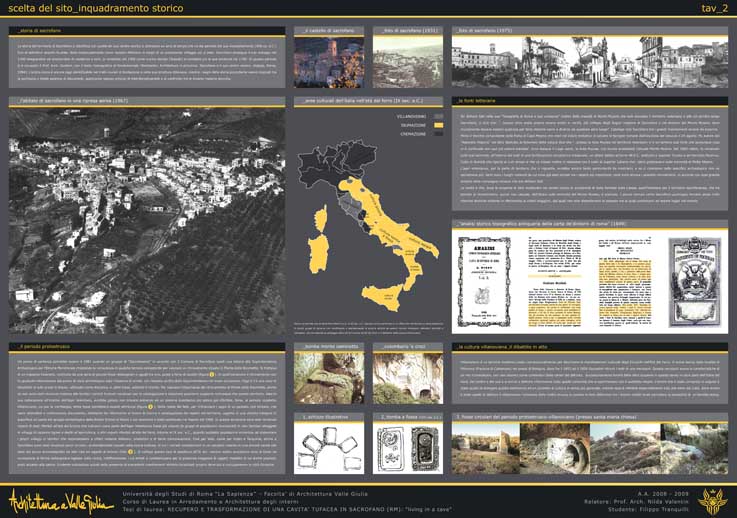The image size is (737, 518).
Task: Open the ornate book cover at far right
Action: pyautogui.click(x=695, y=282)
